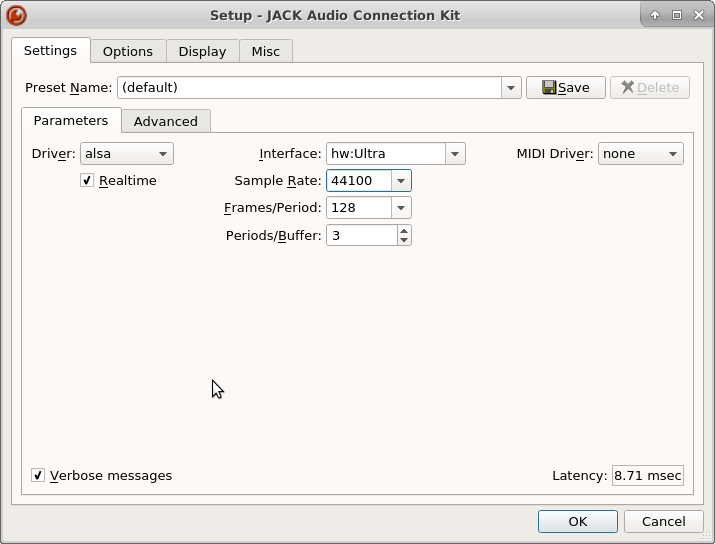Viewport: 715px width, 544px height.
Task: Click the Frames/Period 128 field
Action: click(x=359, y=208)
